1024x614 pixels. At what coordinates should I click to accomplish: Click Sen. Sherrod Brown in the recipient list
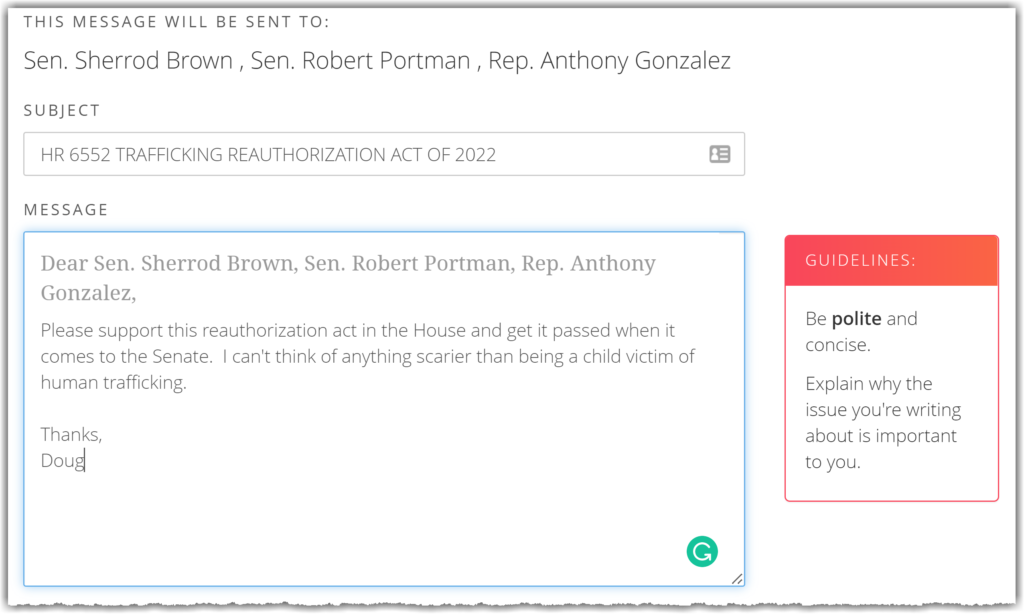(x=128, y=61)
